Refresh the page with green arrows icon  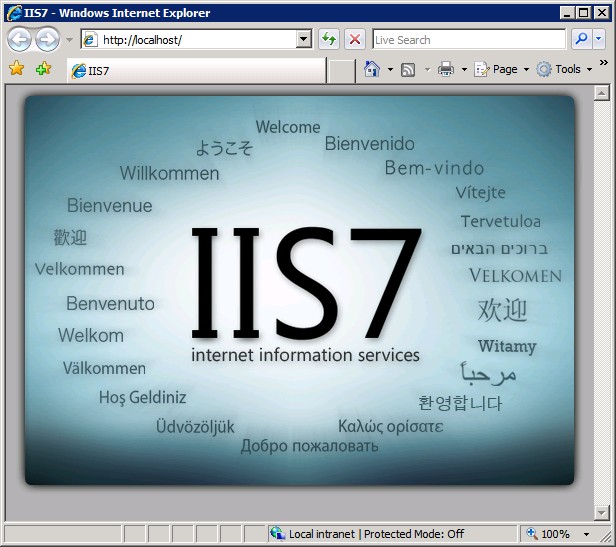click(x=328, y=39)
